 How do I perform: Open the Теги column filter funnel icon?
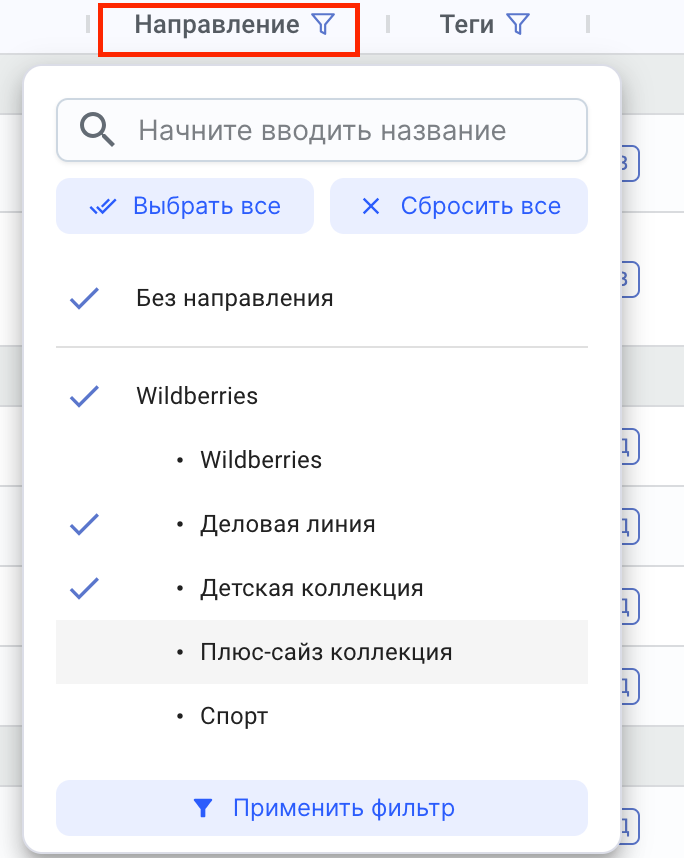pos(517,25)
